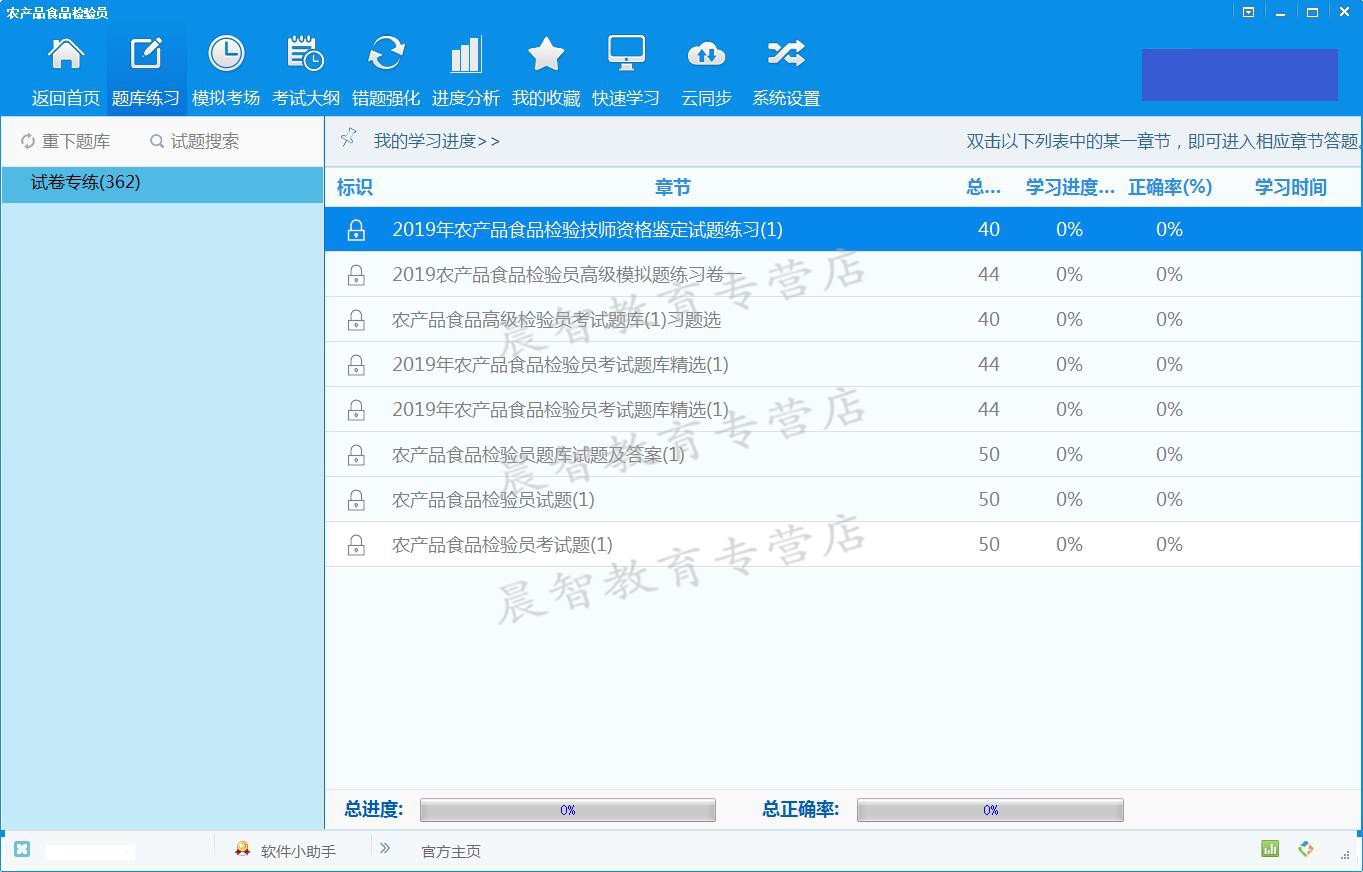This screenshot has height=872, width=1363.
Task: Sort by 章节 column header
Action: pyautogui.click(x=673, y=187)
